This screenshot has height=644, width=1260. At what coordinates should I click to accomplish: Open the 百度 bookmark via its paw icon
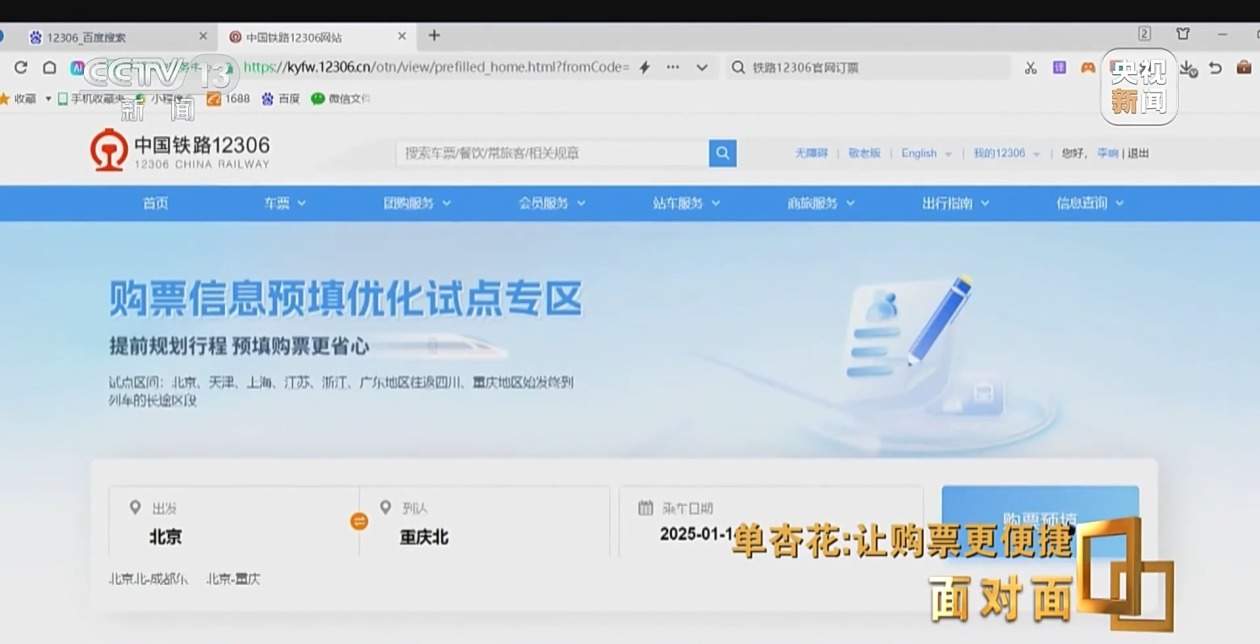(267, 99)
